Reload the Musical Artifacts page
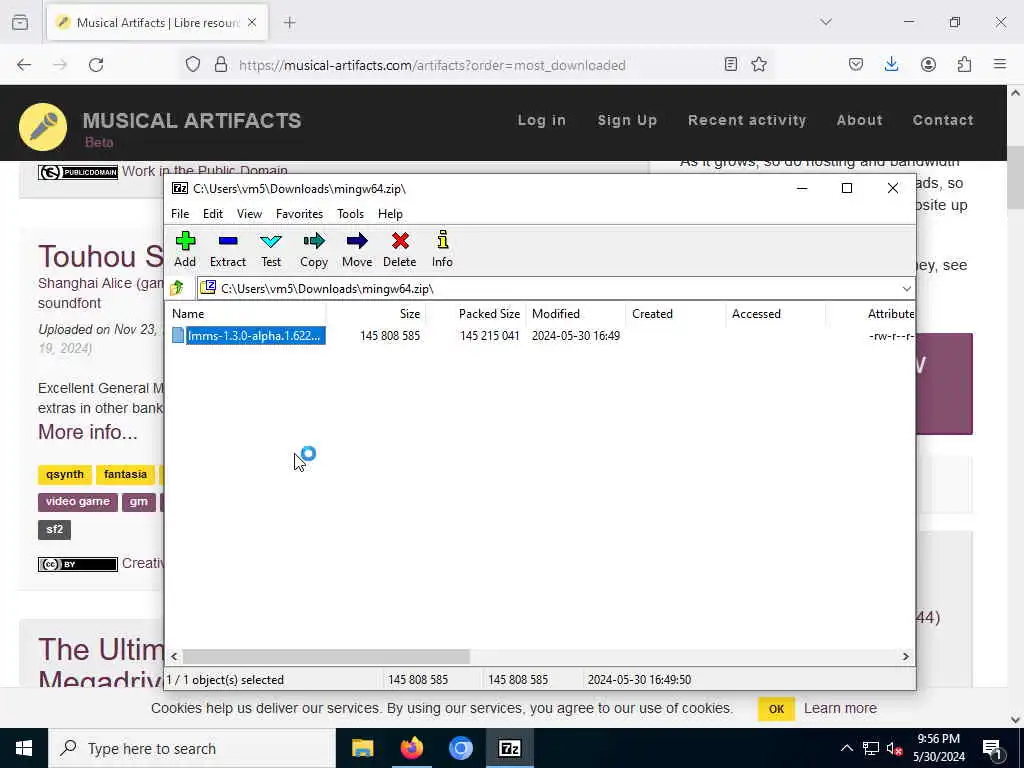The height and width of the screenshot is (768, 1024). pyautogui.click(x=96, y=65)
